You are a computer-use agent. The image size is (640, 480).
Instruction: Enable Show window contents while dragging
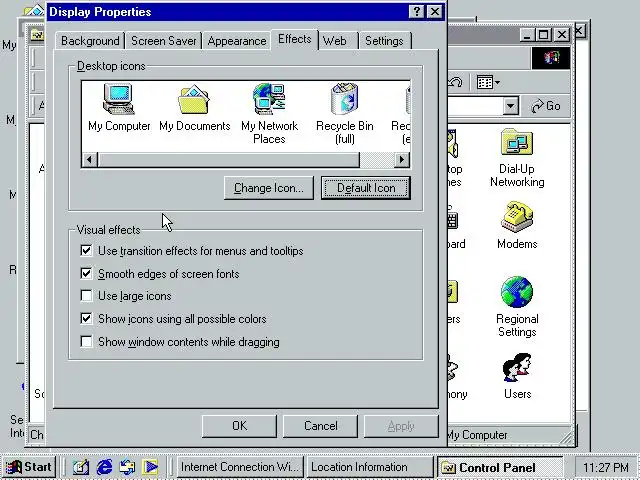(86, 341)
